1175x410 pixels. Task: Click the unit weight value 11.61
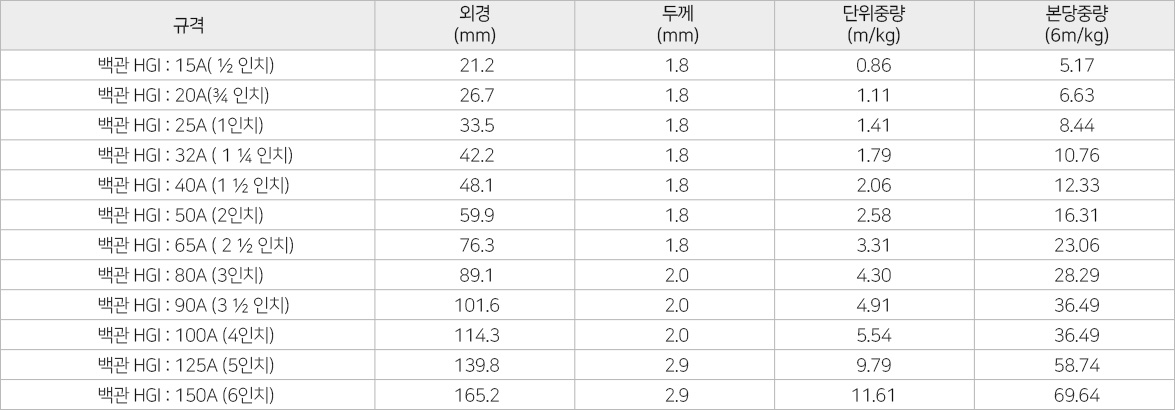point(875,395)
